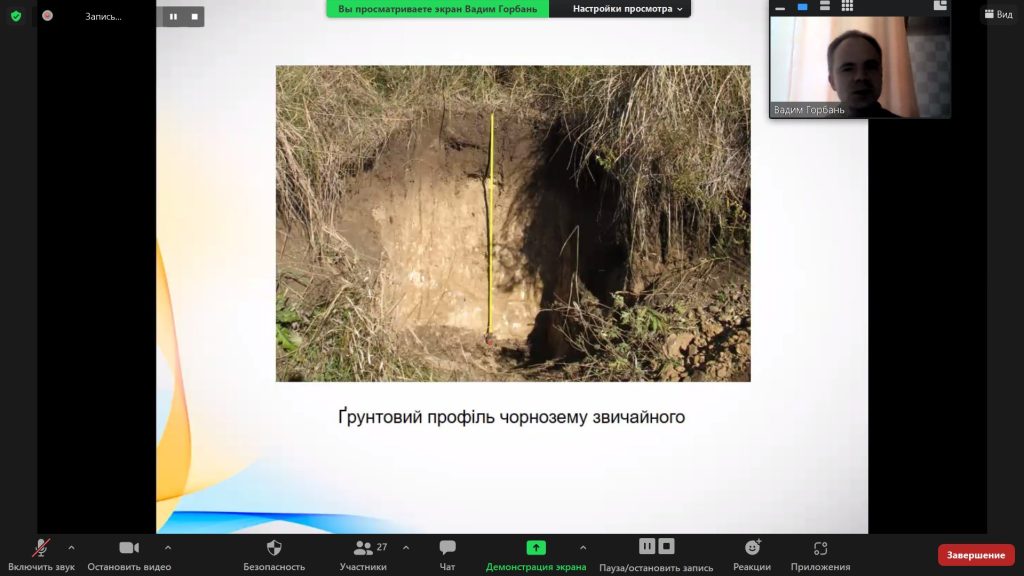
Task: Expand audio options arrow beside microphone
Action: pos(71,548)
